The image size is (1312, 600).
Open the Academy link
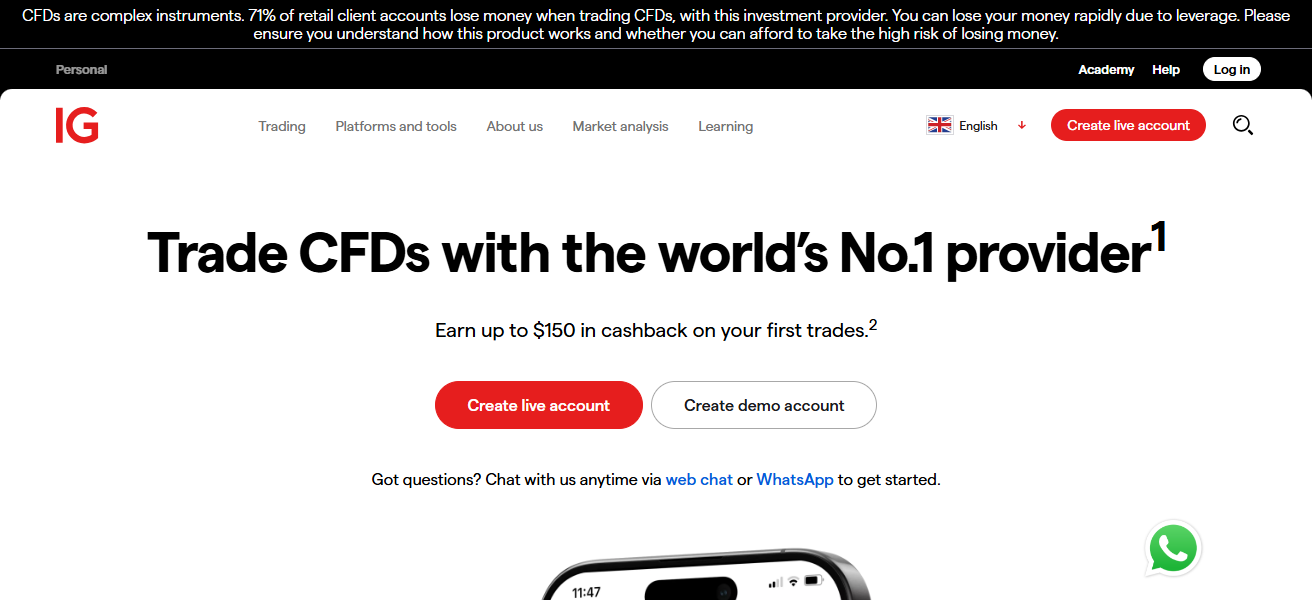pos(1106,69)
